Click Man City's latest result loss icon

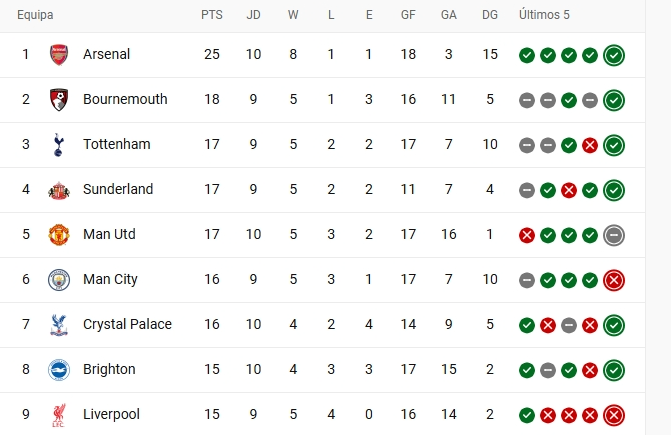pos(614,280)
